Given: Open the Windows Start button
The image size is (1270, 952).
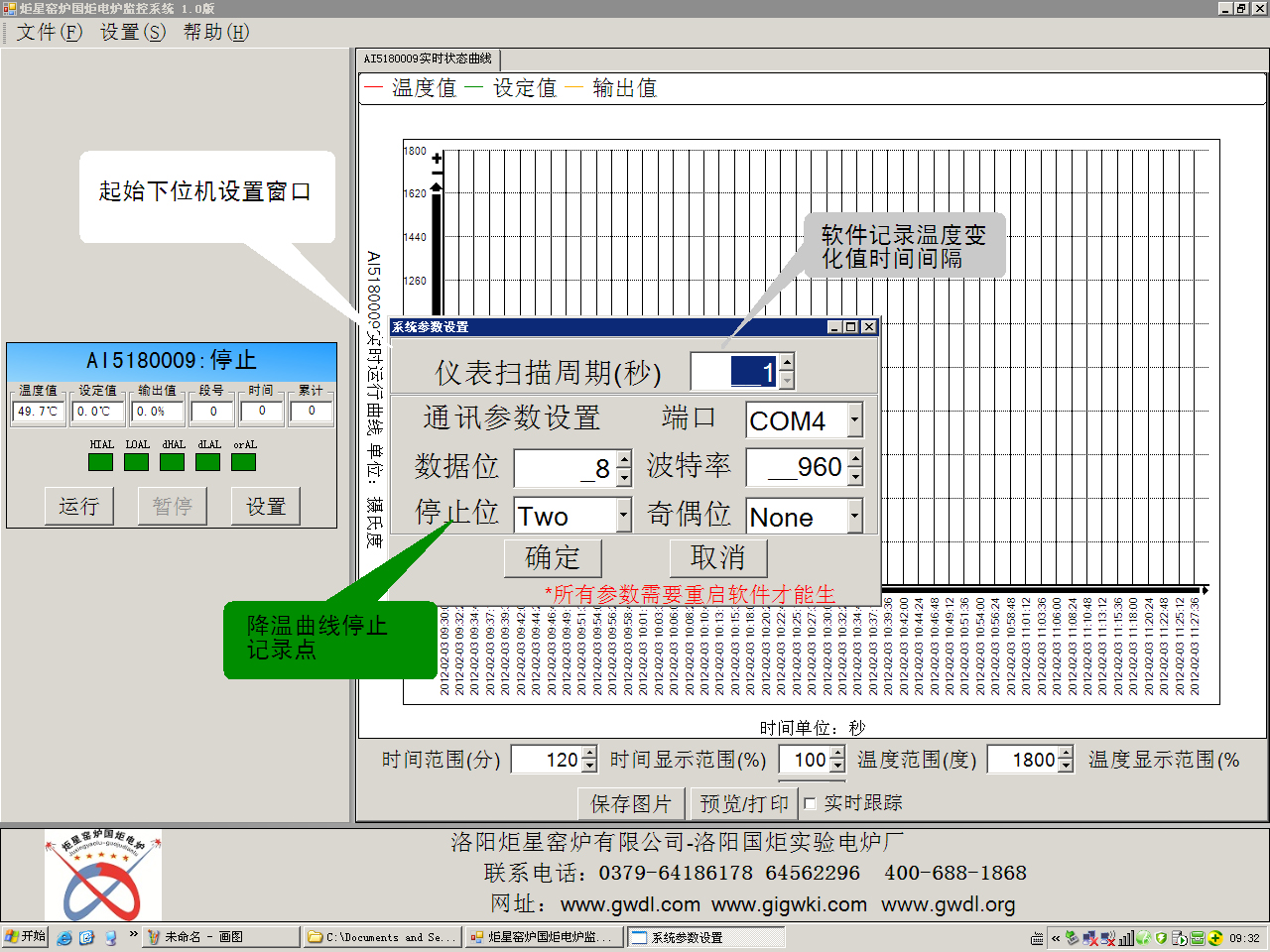Looking at the screenshot, I should point(25,936).
